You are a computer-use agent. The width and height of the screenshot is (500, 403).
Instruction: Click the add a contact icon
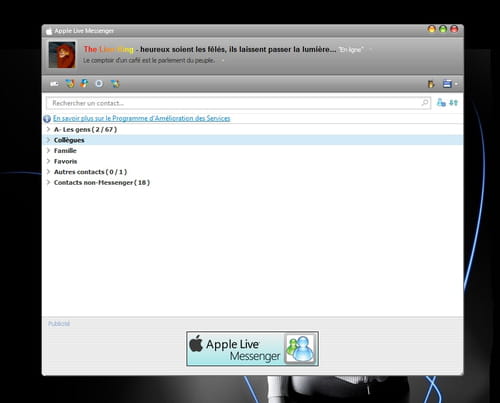pos(441,102)
